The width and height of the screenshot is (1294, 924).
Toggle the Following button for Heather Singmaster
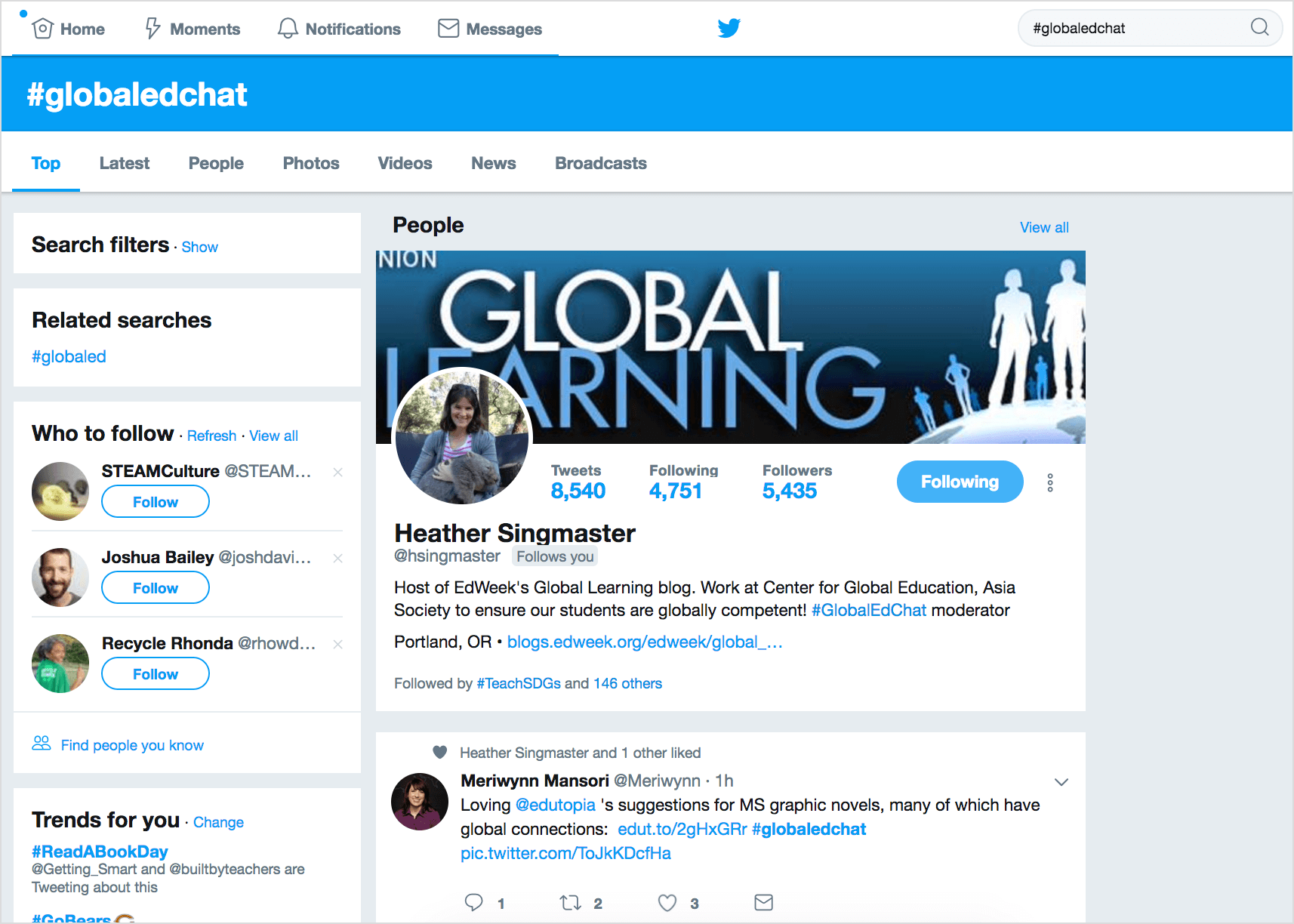960,482
